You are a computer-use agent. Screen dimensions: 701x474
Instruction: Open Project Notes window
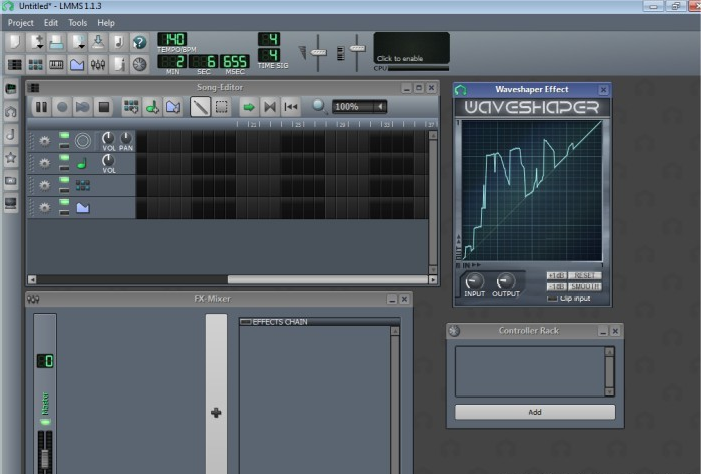[x=119, y=64]
